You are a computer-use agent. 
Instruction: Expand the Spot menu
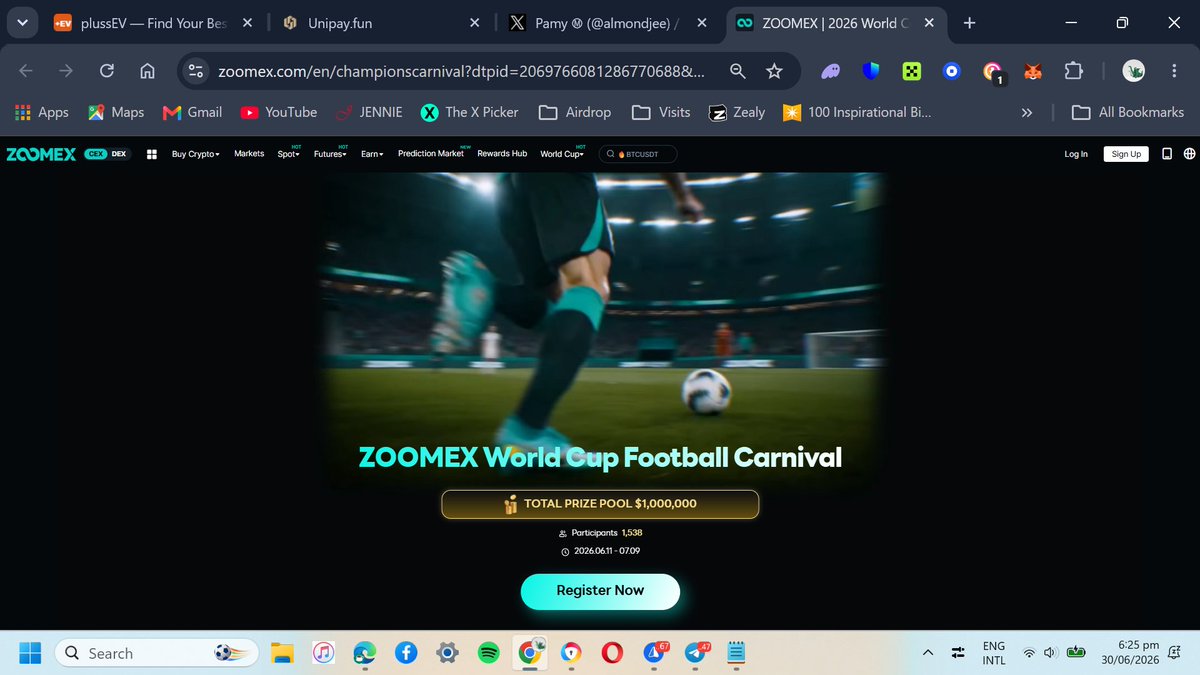(x=289, y=154)
